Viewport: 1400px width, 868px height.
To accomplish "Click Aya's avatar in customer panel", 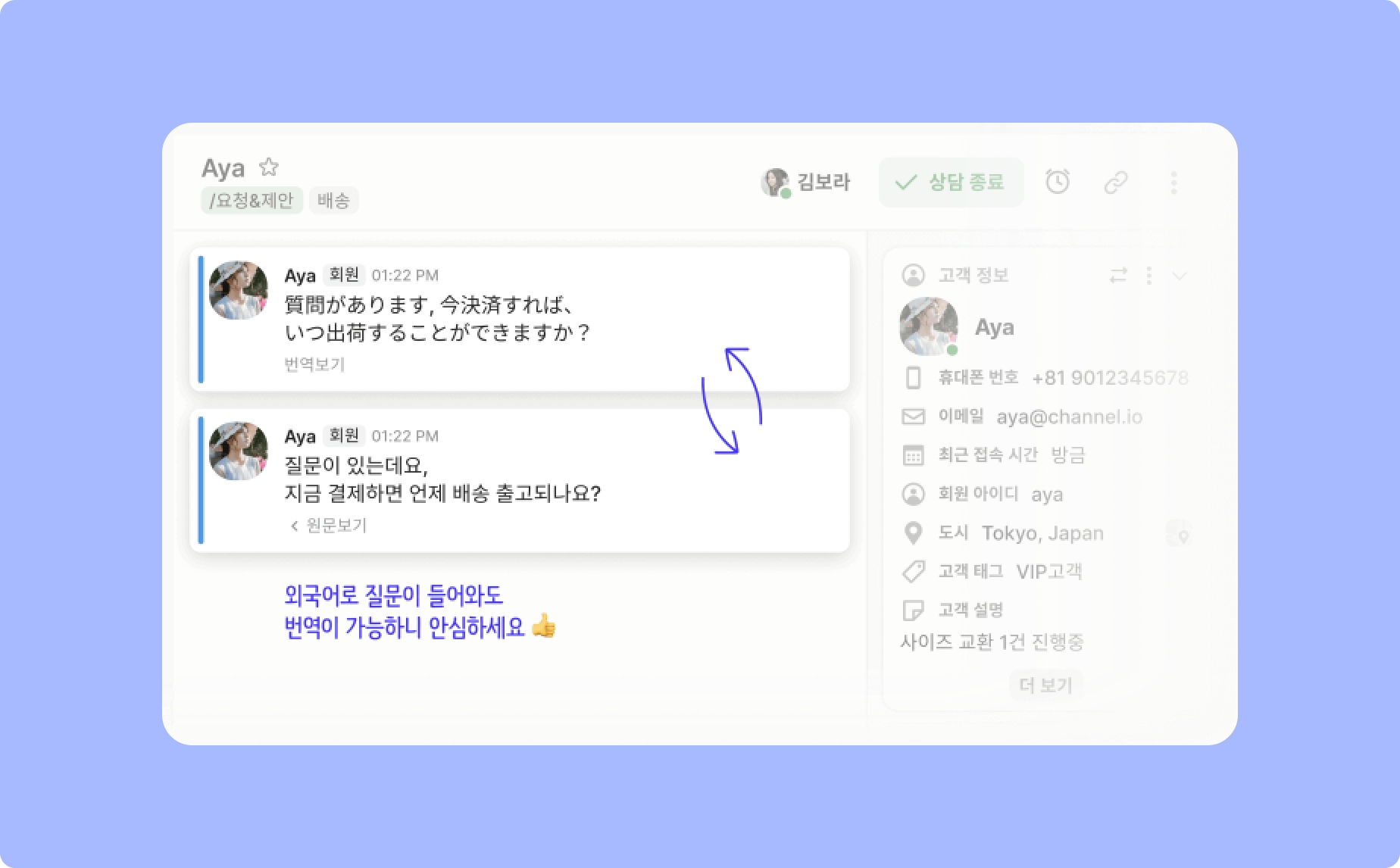I will point(929,326).
